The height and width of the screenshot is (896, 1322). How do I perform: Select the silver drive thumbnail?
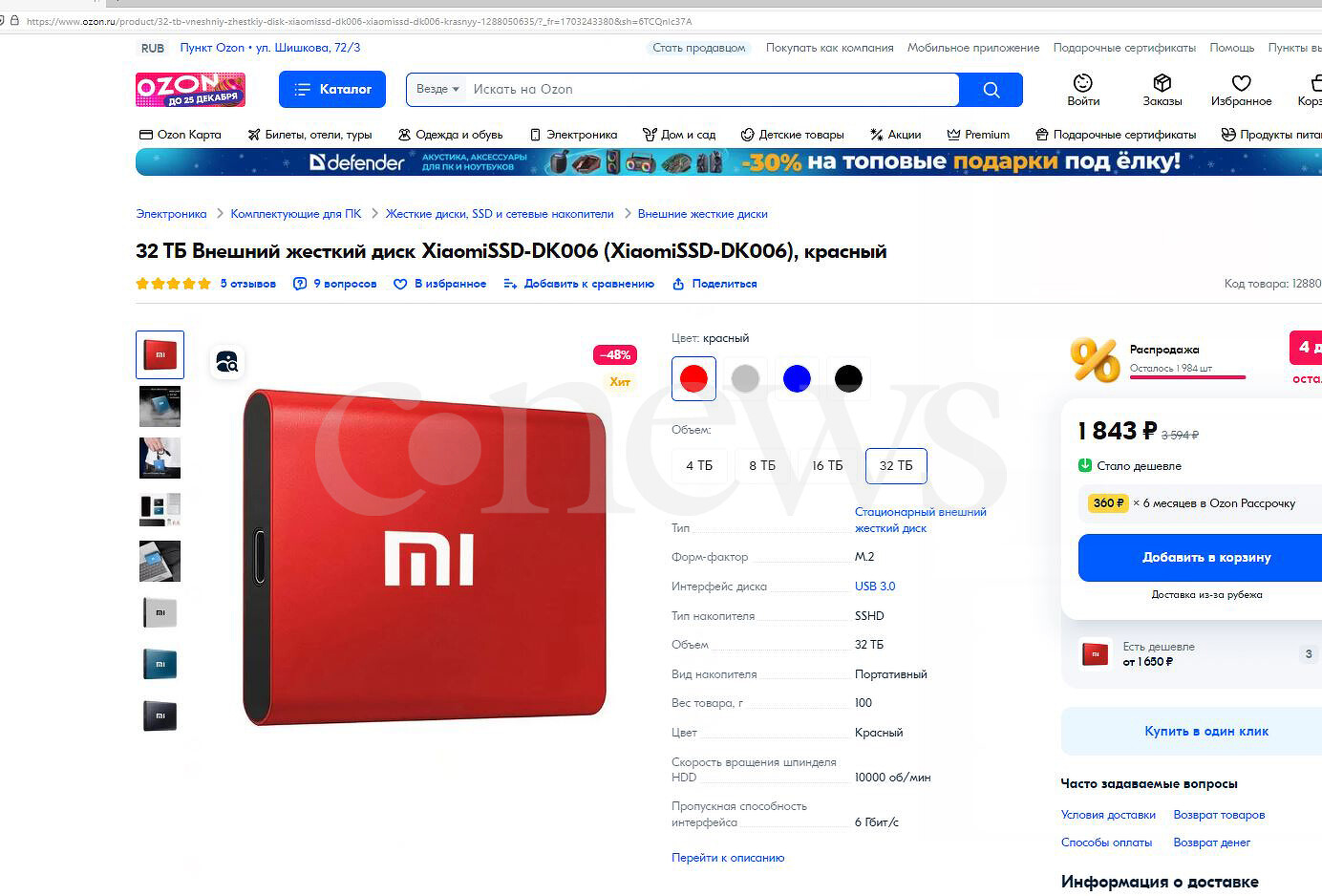coord(160,612)
